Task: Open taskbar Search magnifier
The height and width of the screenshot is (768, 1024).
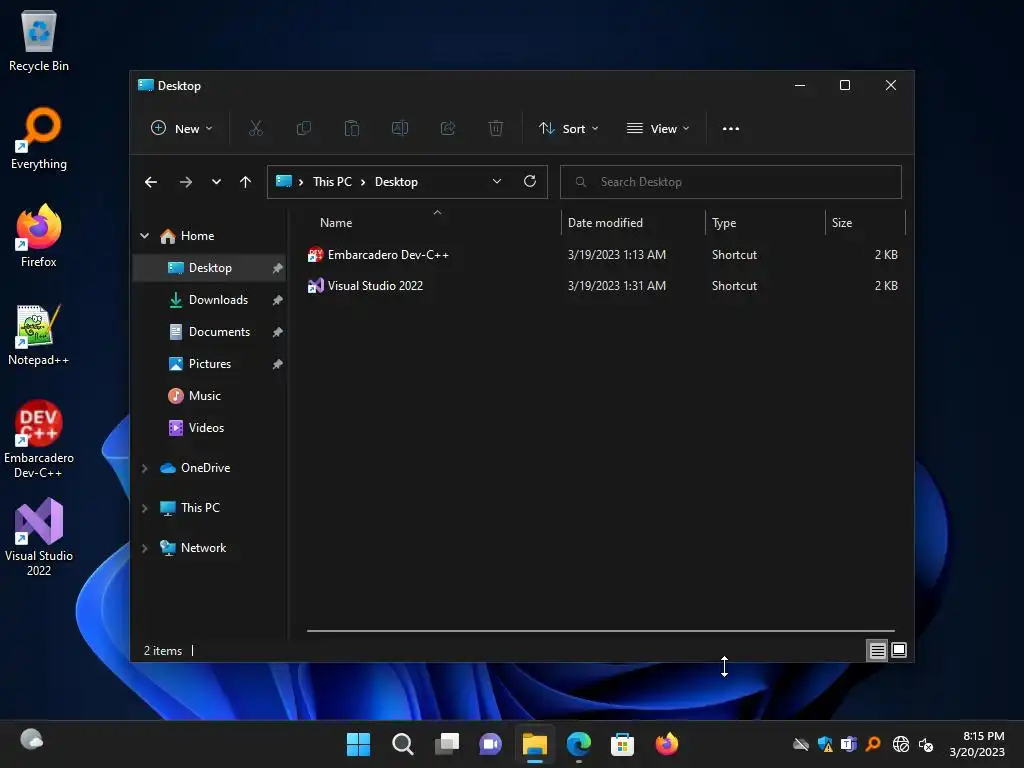Action: [402, 744]
